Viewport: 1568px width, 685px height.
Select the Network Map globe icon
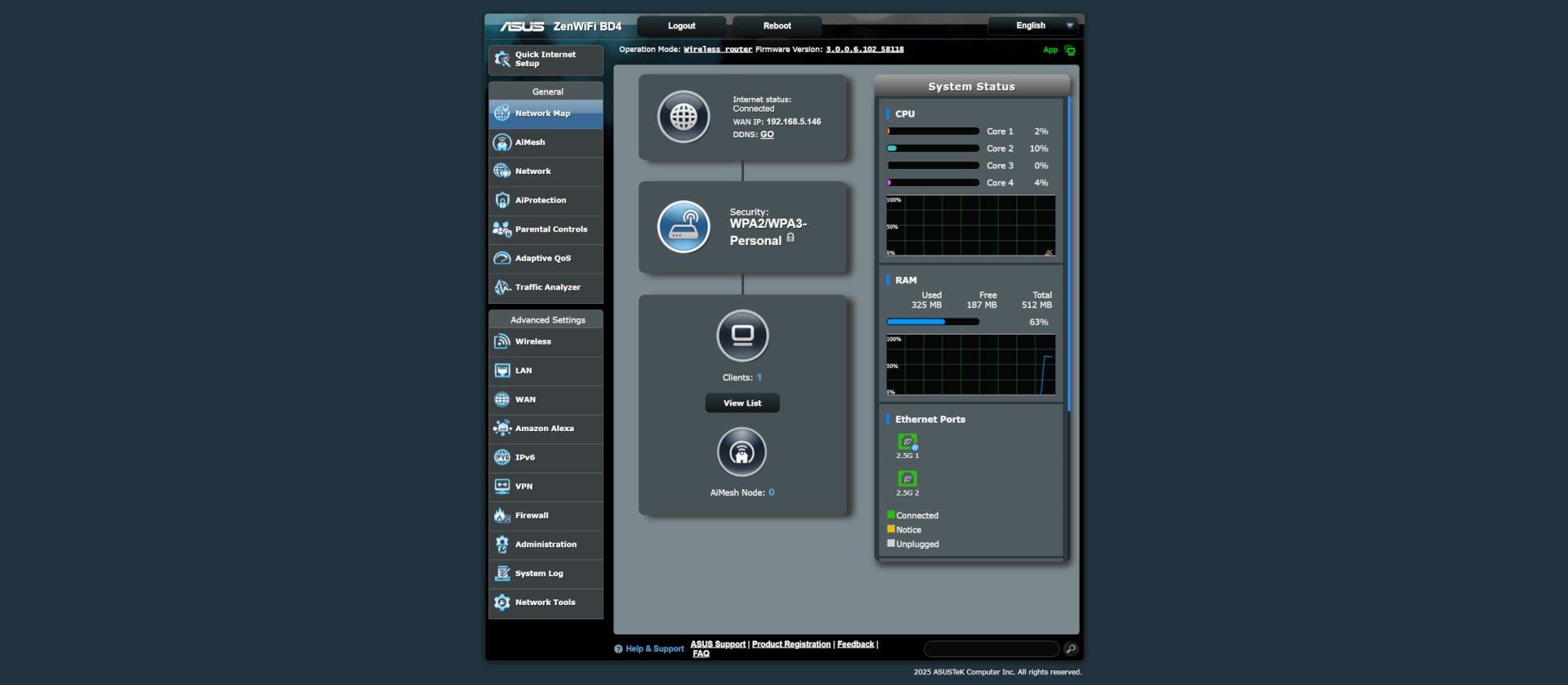pyautogui.click(x=502, y=113)
